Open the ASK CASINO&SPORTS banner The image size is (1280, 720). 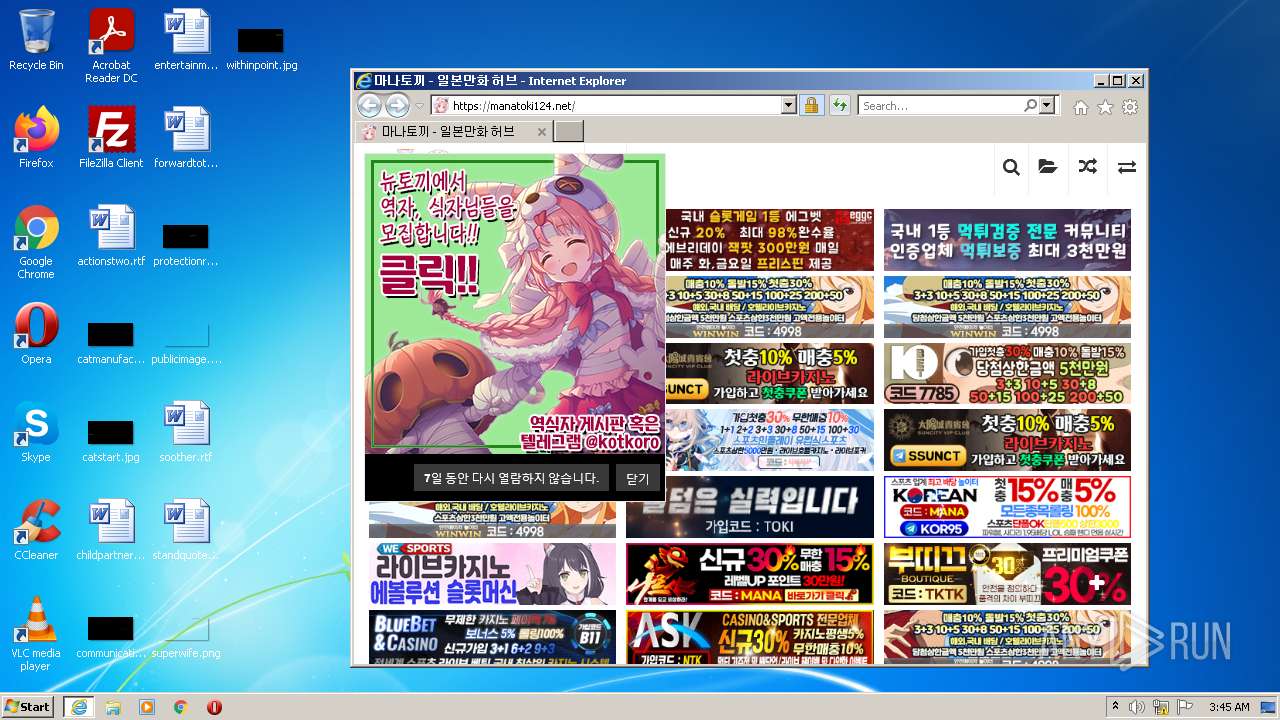750,637
